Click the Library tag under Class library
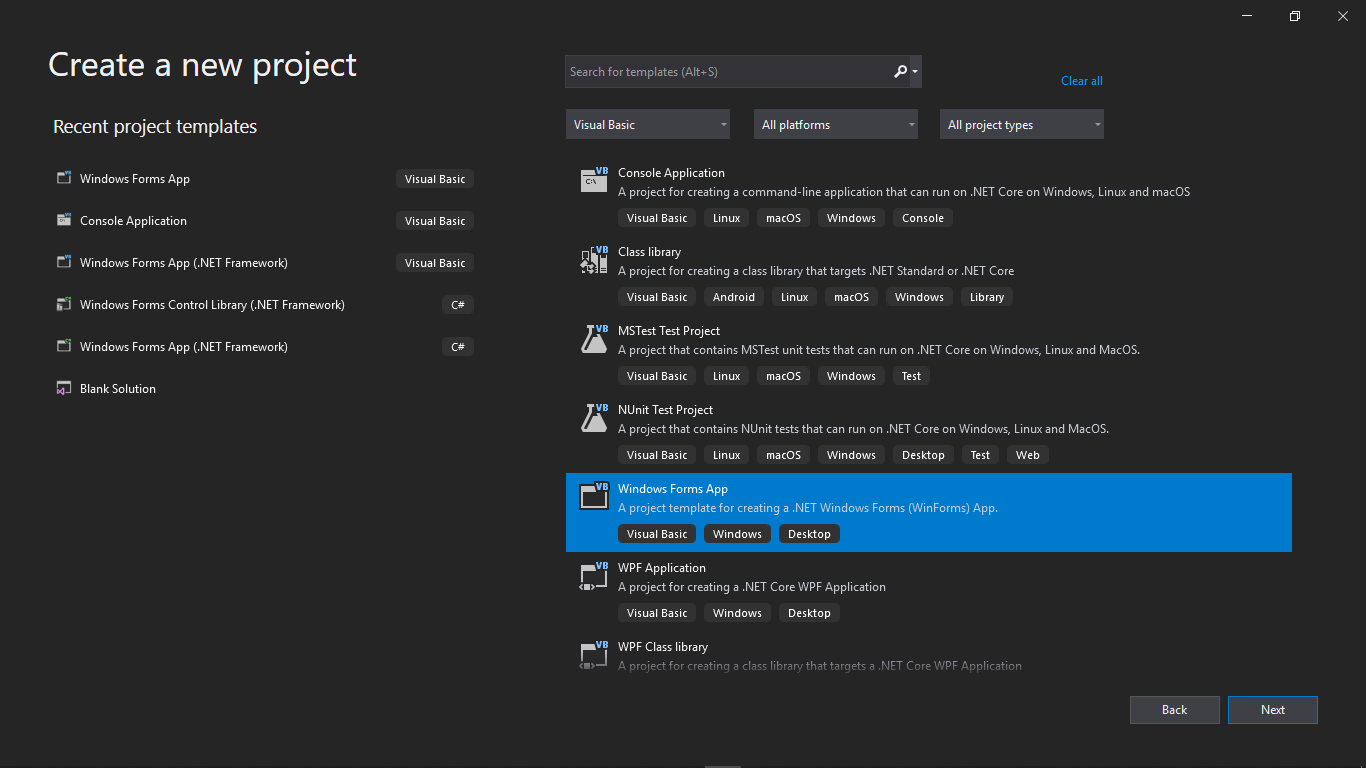 [987, 297]
